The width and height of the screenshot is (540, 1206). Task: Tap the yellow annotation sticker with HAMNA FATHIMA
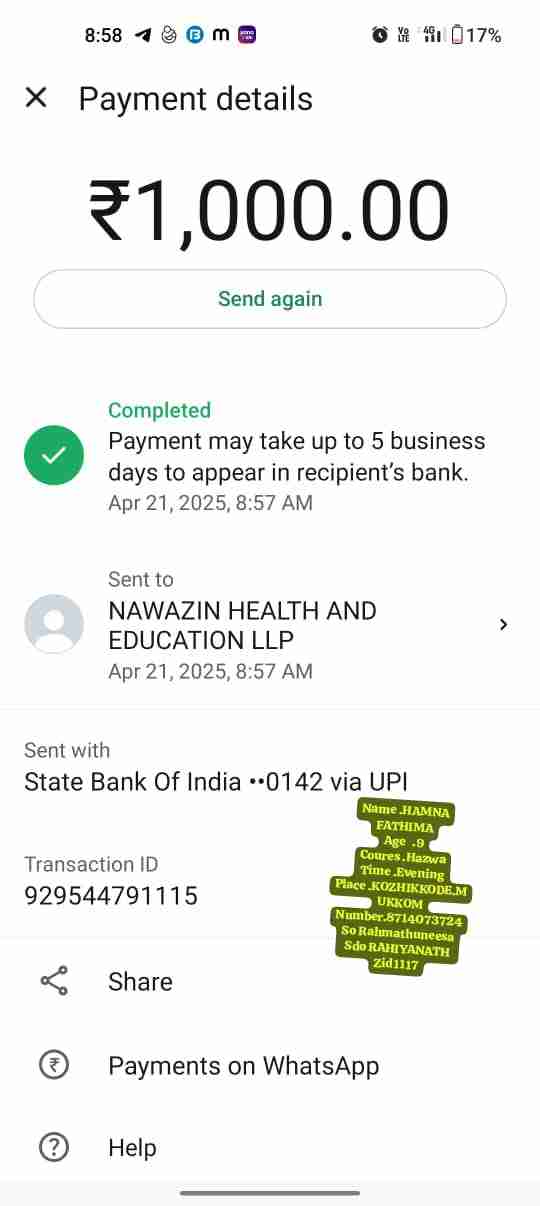(402, 887)
